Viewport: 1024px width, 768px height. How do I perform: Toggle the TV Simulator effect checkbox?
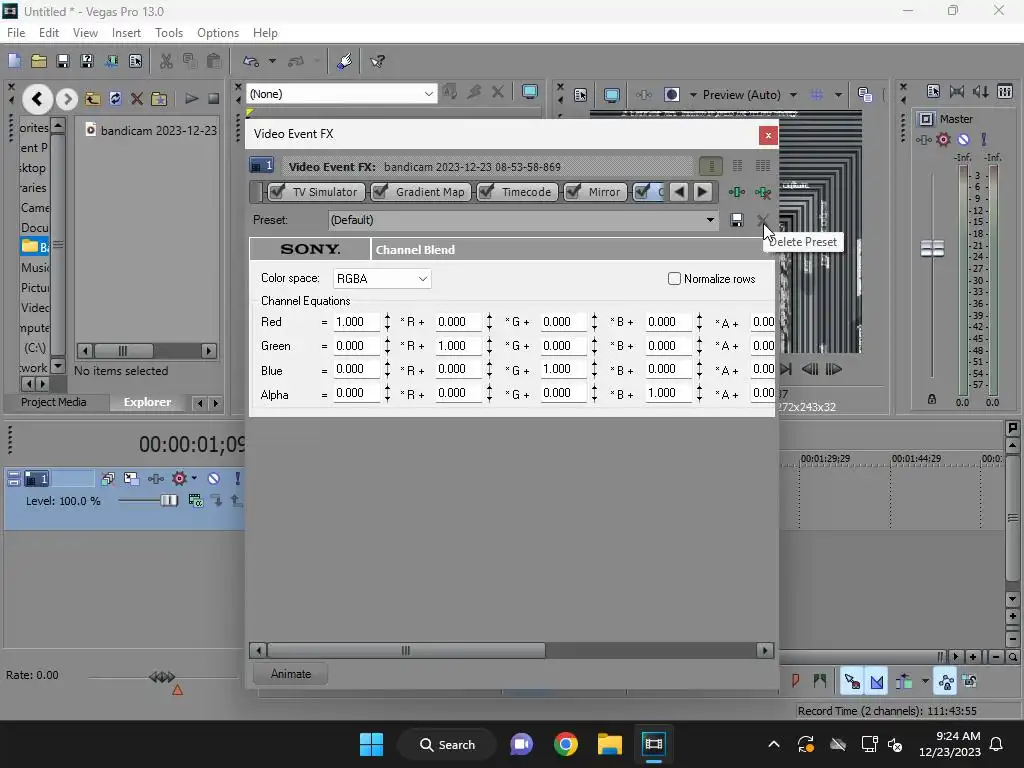tap(278, 192)
